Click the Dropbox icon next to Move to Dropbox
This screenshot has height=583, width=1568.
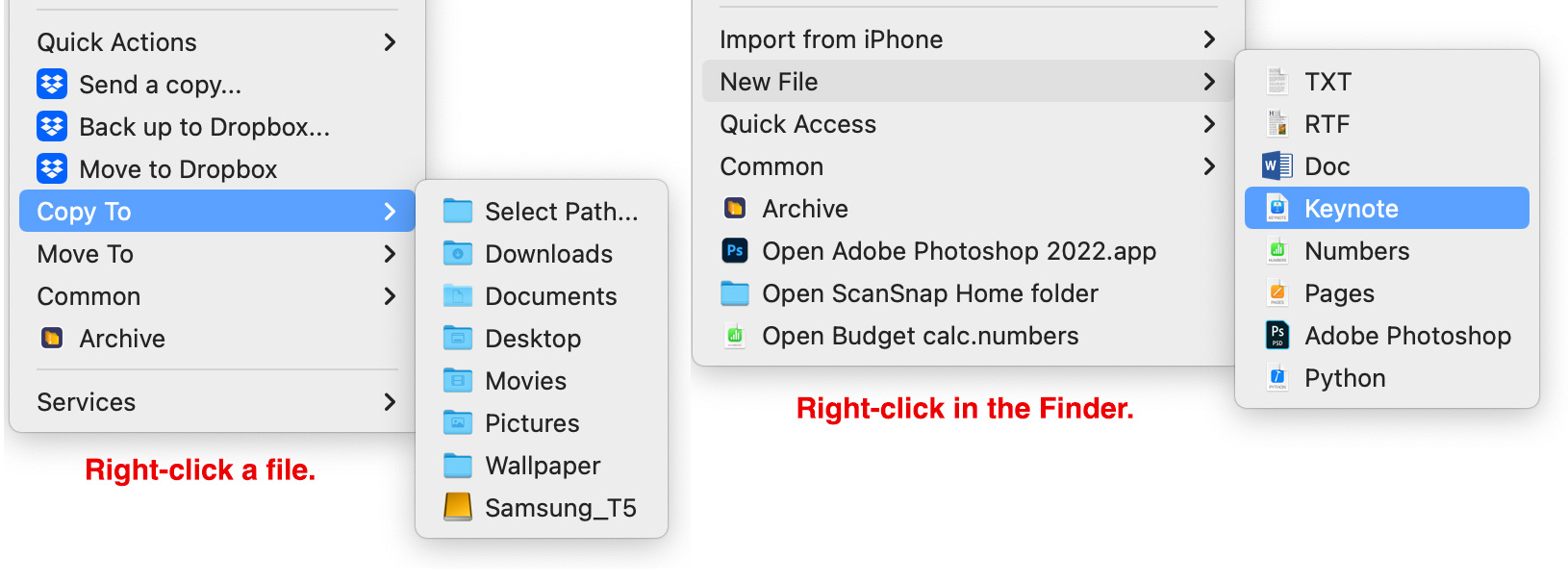(x=52, y=169)
